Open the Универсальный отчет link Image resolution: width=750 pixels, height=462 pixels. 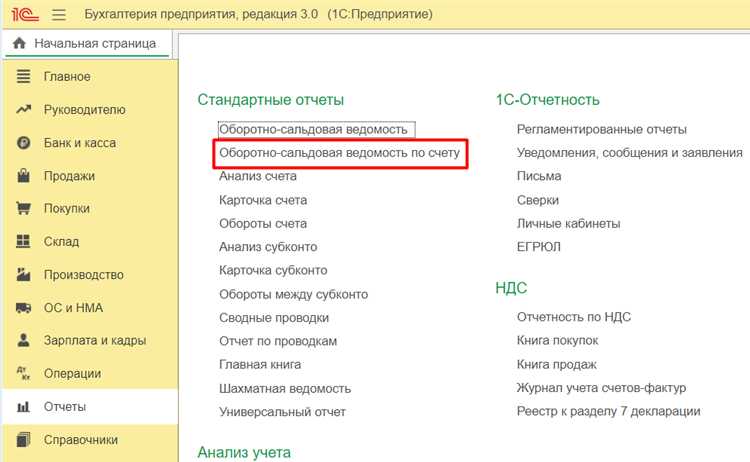click(x=282, y=412)
